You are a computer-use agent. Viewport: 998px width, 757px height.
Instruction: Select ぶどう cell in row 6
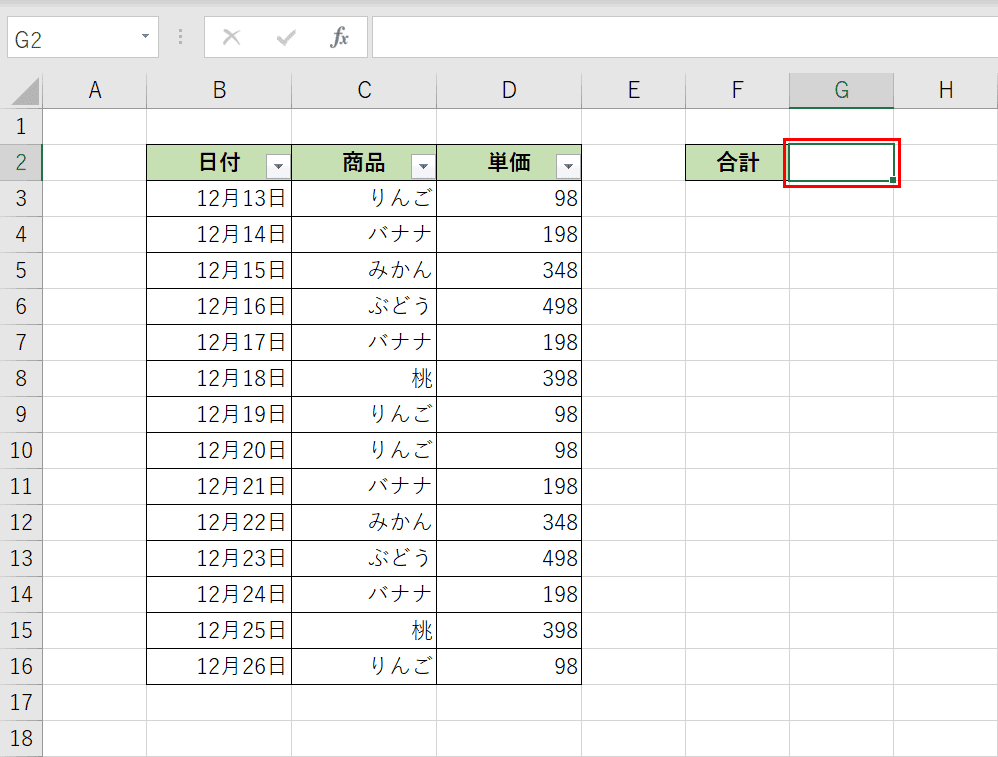(x=364, y=307)
